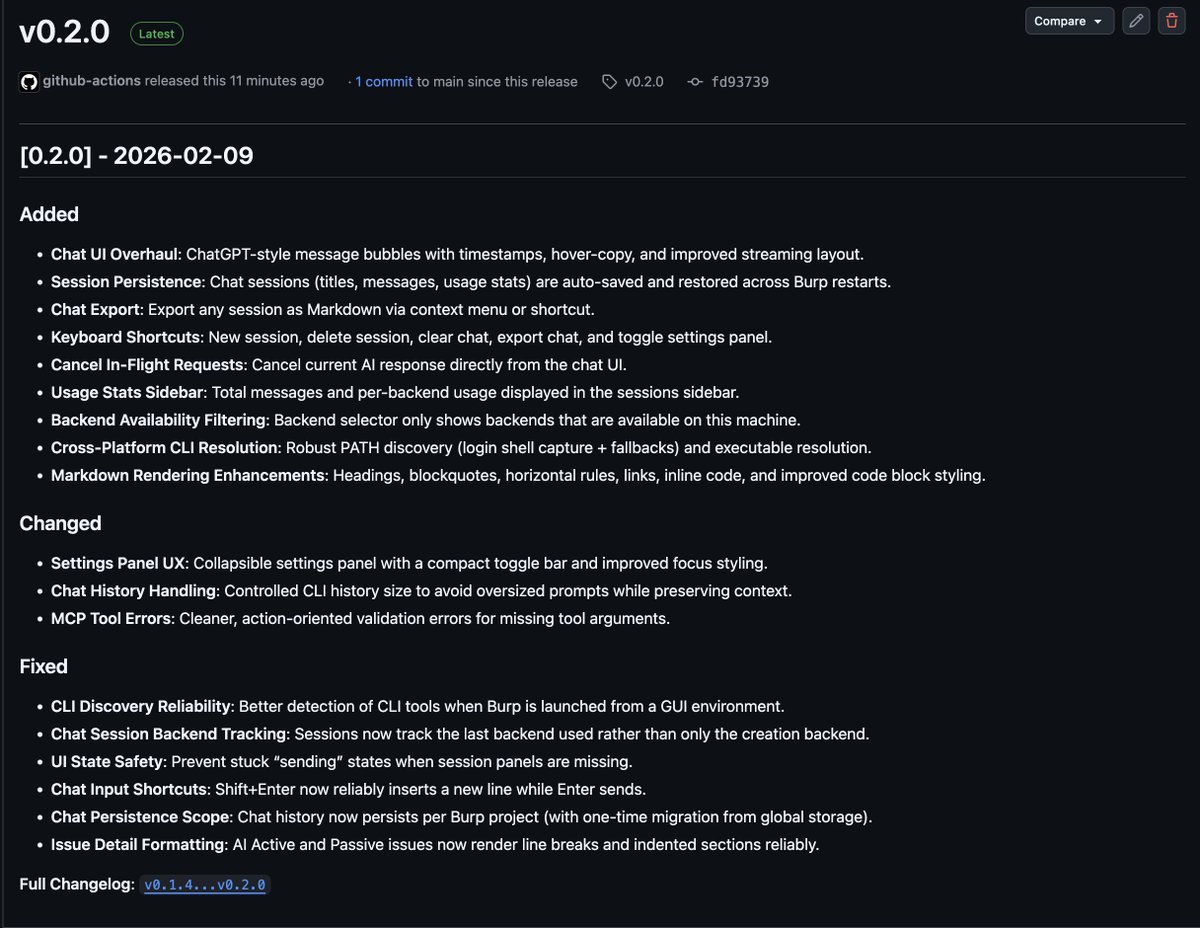Click 'Chat Session Backend Tracking' bullet text

click(168, 734)
